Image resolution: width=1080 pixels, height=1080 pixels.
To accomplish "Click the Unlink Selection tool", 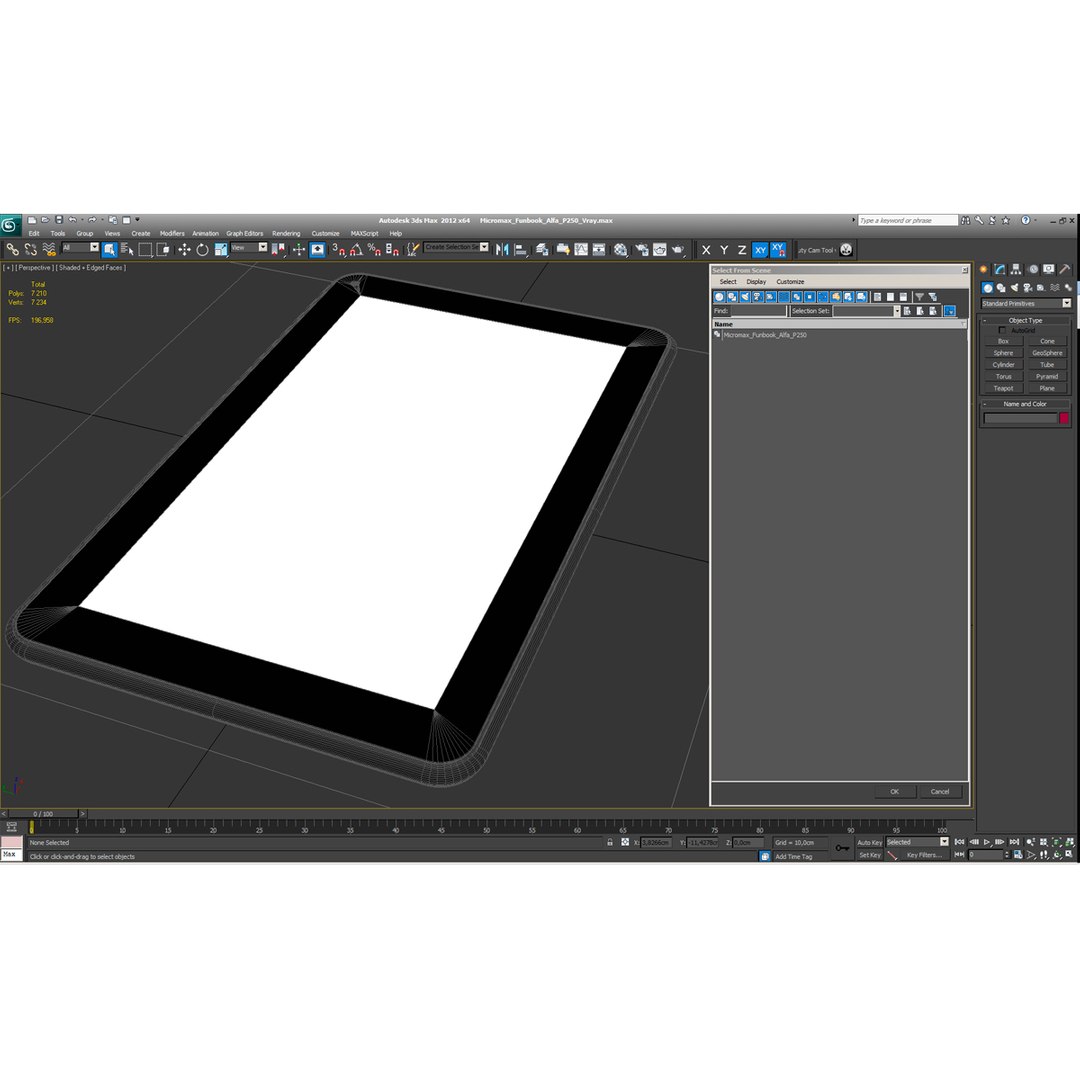I will (30, 249).
